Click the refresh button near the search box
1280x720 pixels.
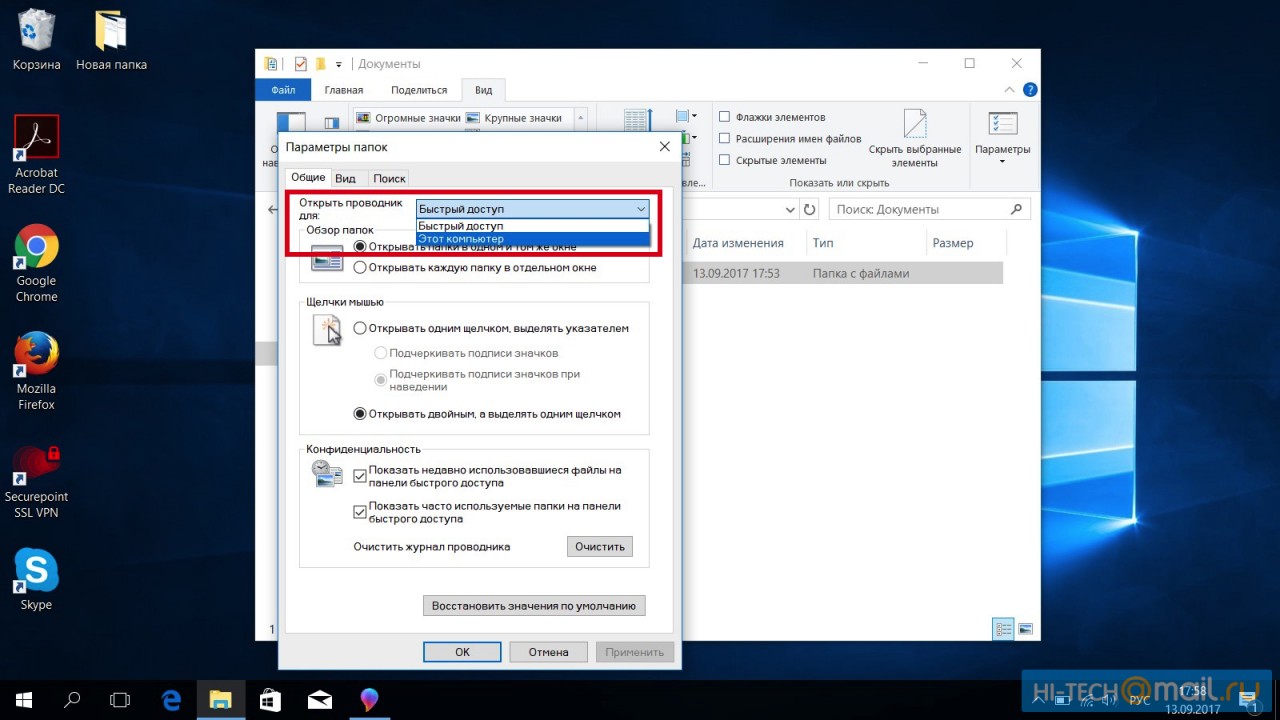[x=810, y=210]
